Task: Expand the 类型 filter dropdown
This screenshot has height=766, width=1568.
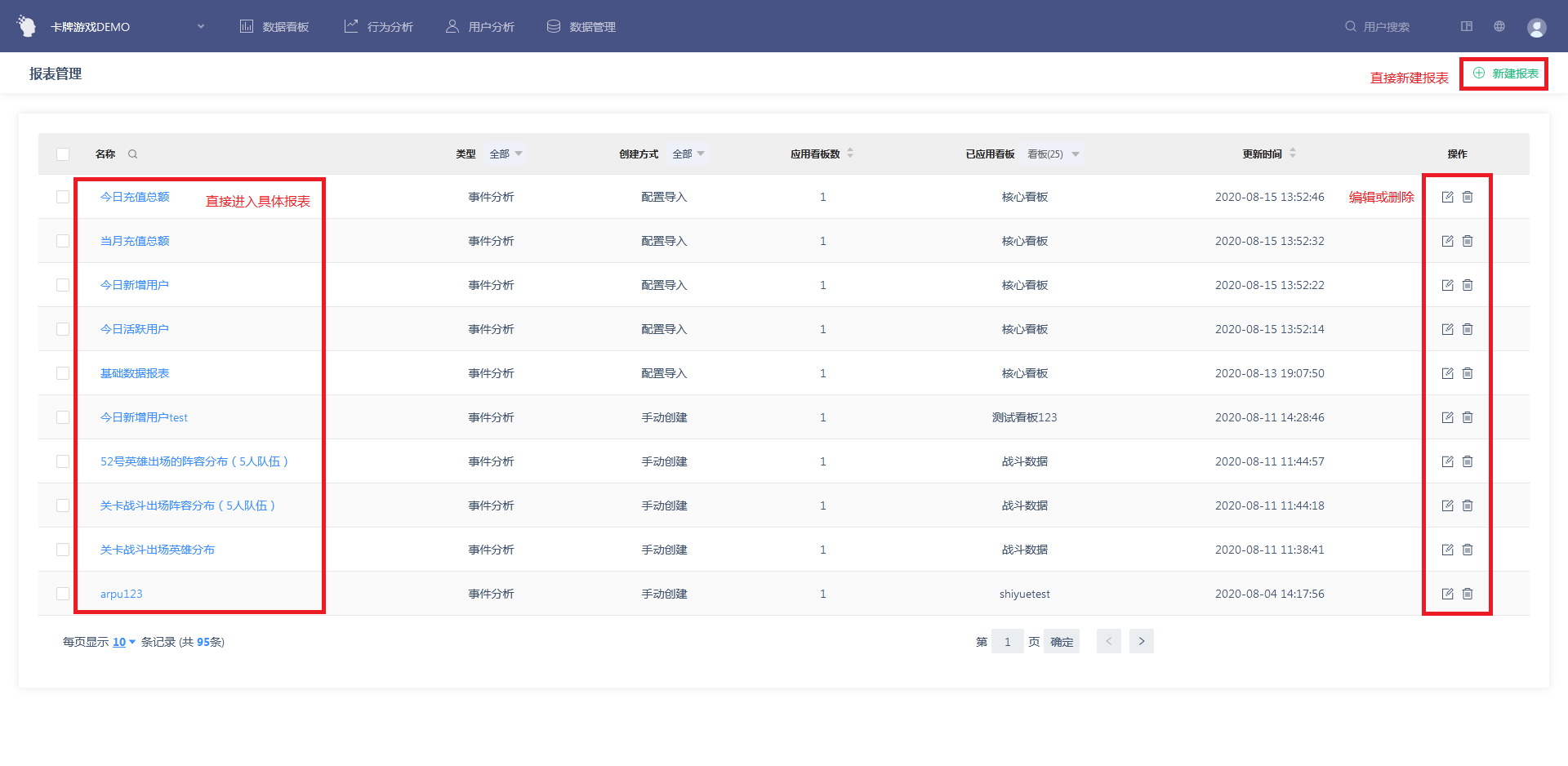Action: [x=506, y=154]
